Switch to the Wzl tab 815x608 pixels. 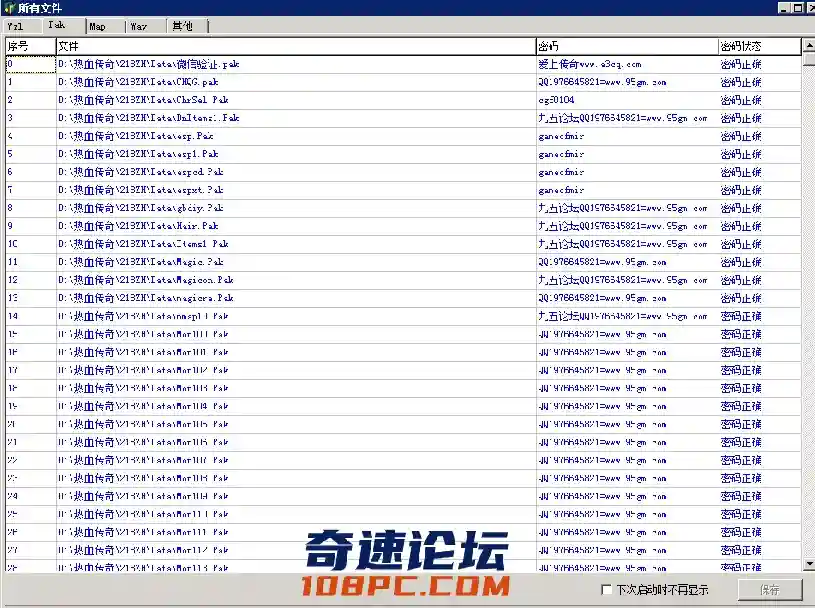[x=22, y=27]
